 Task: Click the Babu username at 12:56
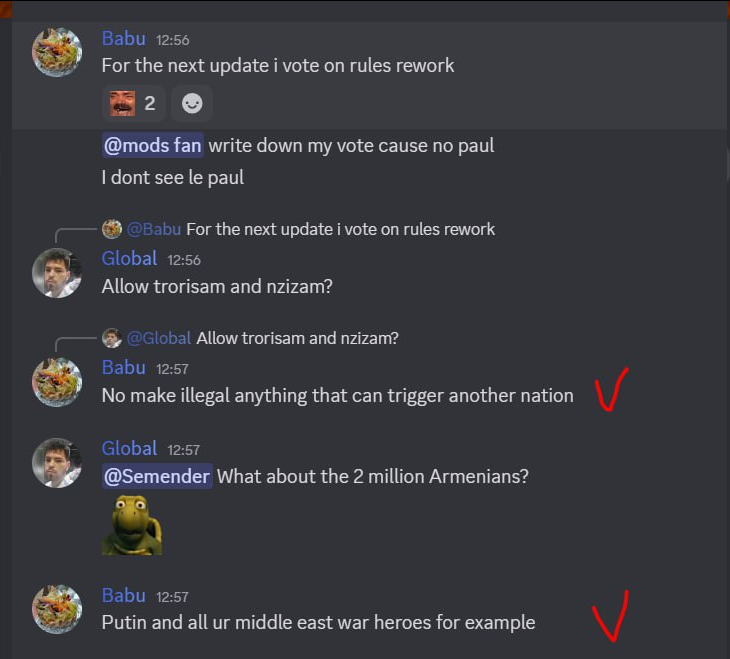(x=123, y=39)
